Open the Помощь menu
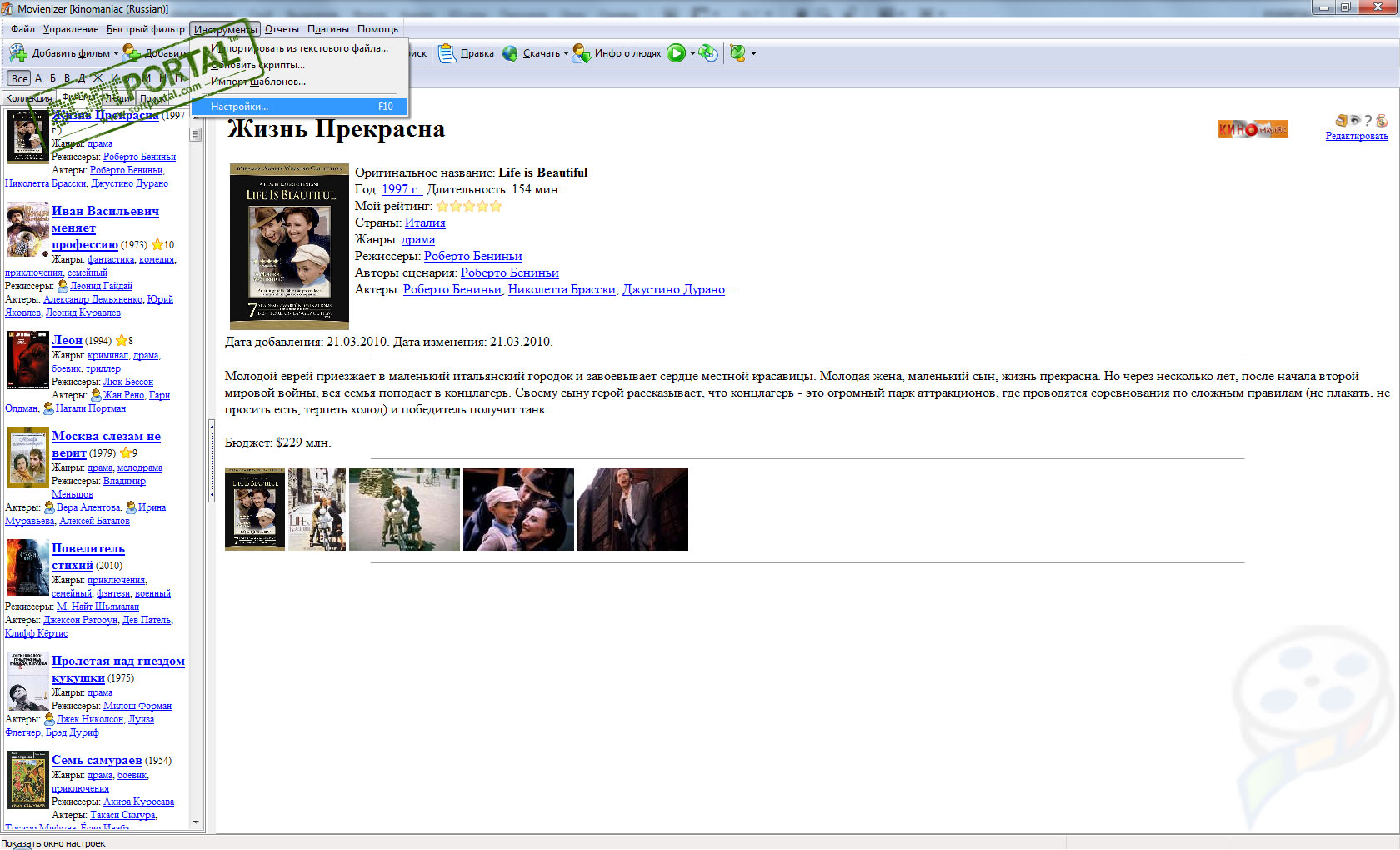Image resolution: width=1400 pixels, height=850 pixels. (x=378, y=29)
